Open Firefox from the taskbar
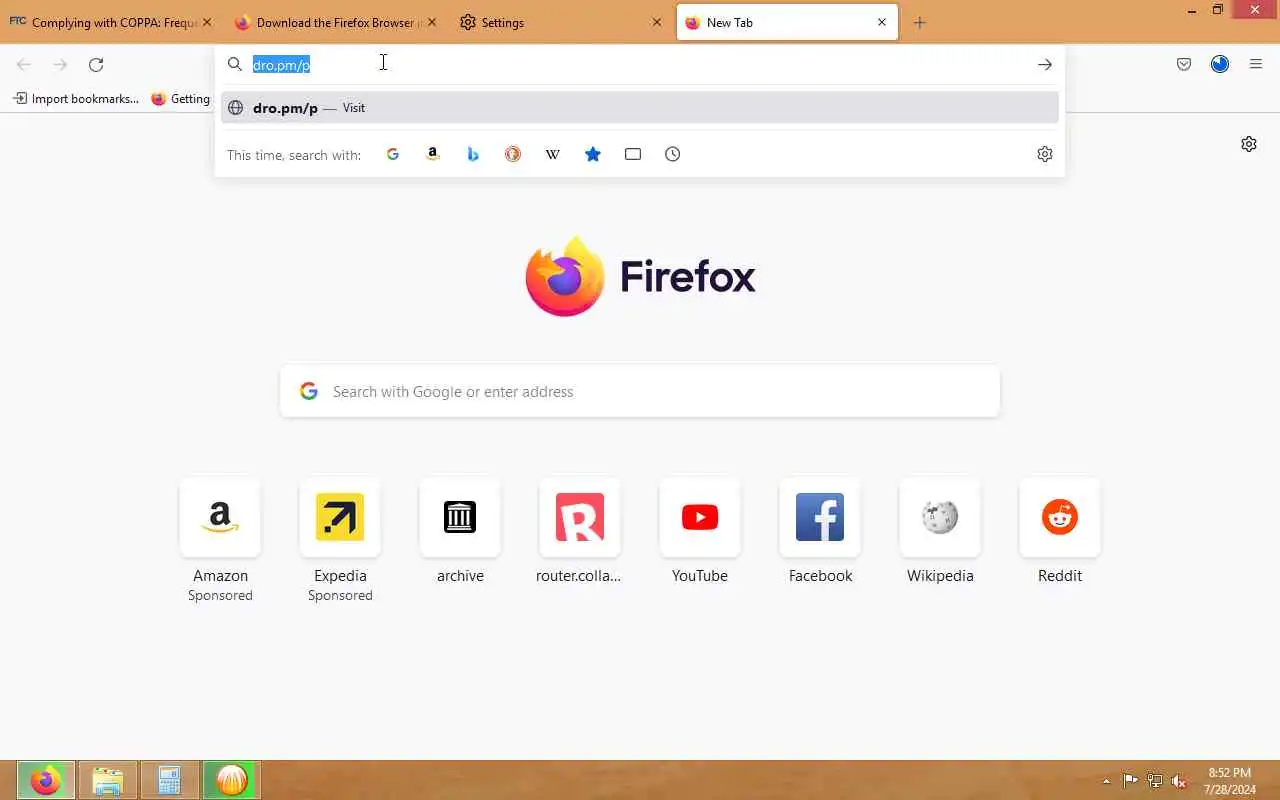 pyautogui.click(x=45, y=780)
